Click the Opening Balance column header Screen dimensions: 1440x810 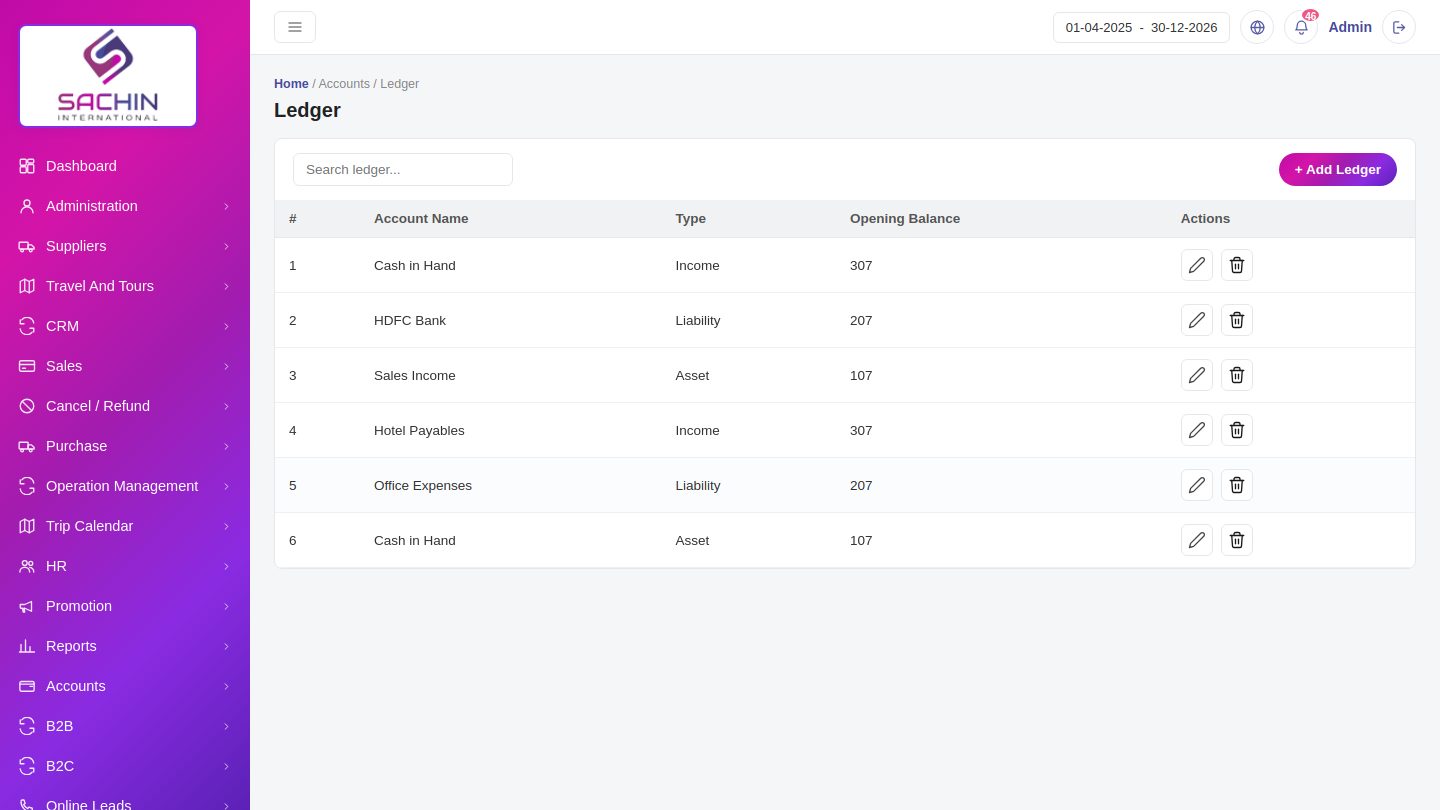tap(905, 218)
